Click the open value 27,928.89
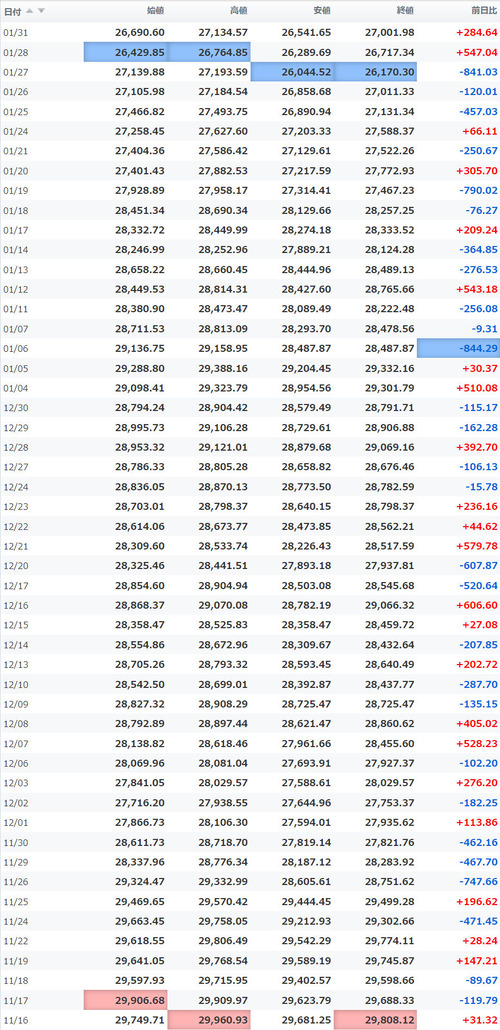Viewport: 500px width, 1030px height. click(x=140, y=190)
